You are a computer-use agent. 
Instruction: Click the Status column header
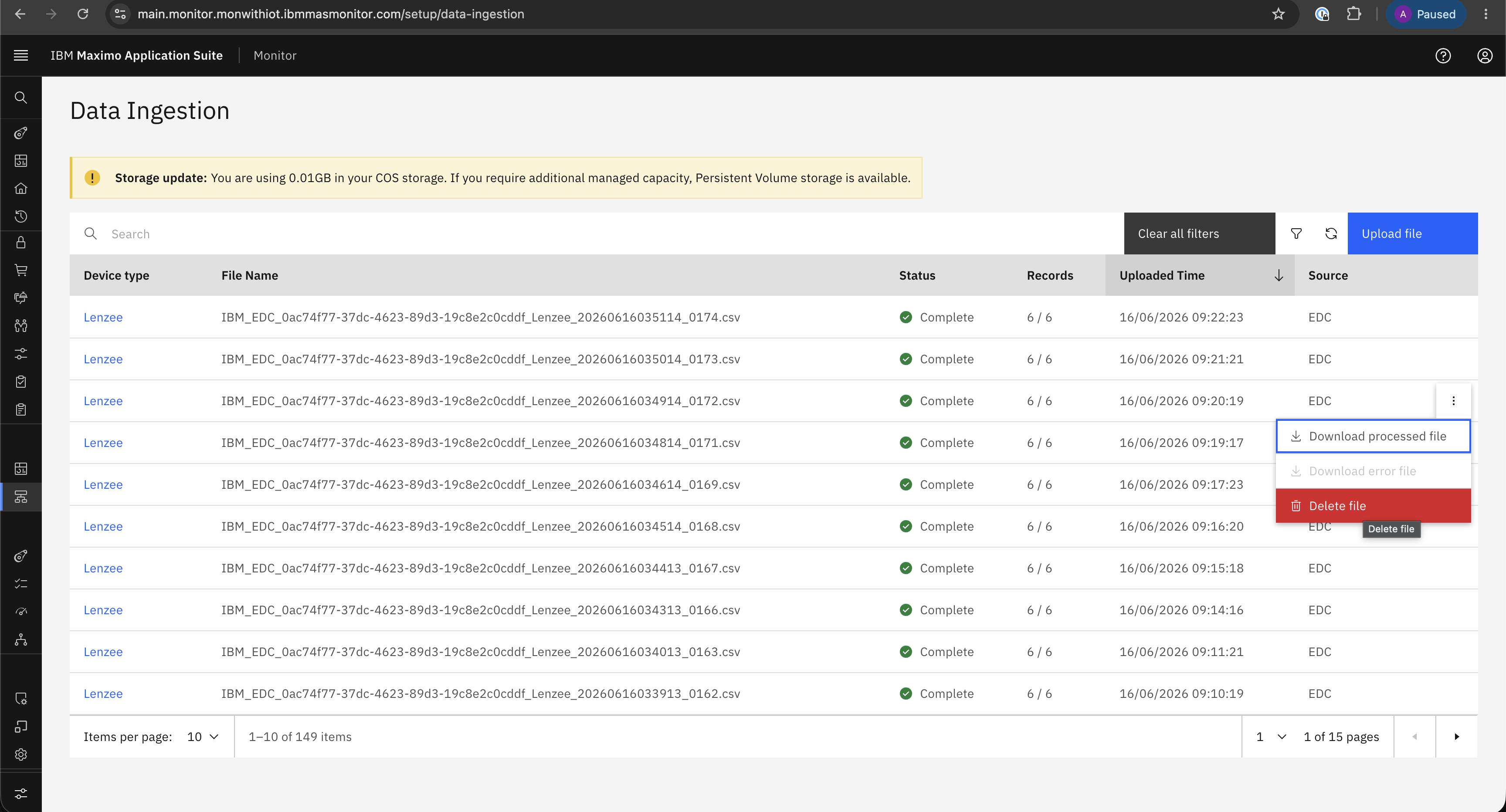917,275
